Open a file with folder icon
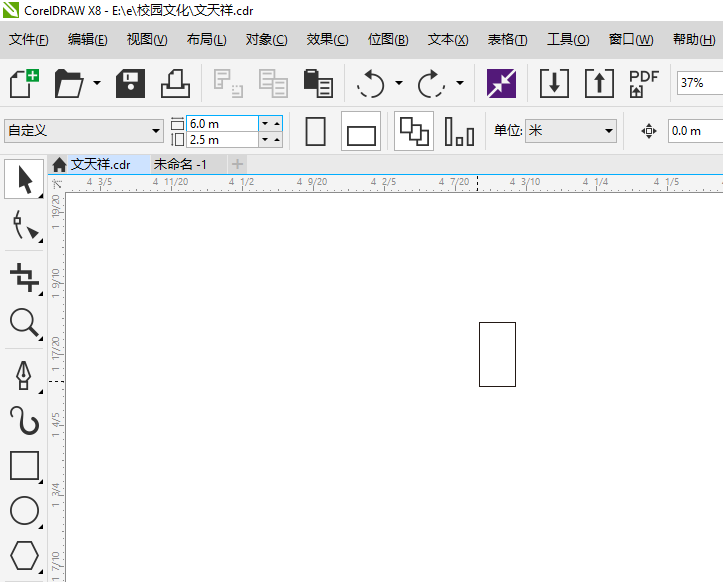723x582 pixels. (x=69, y=83)
